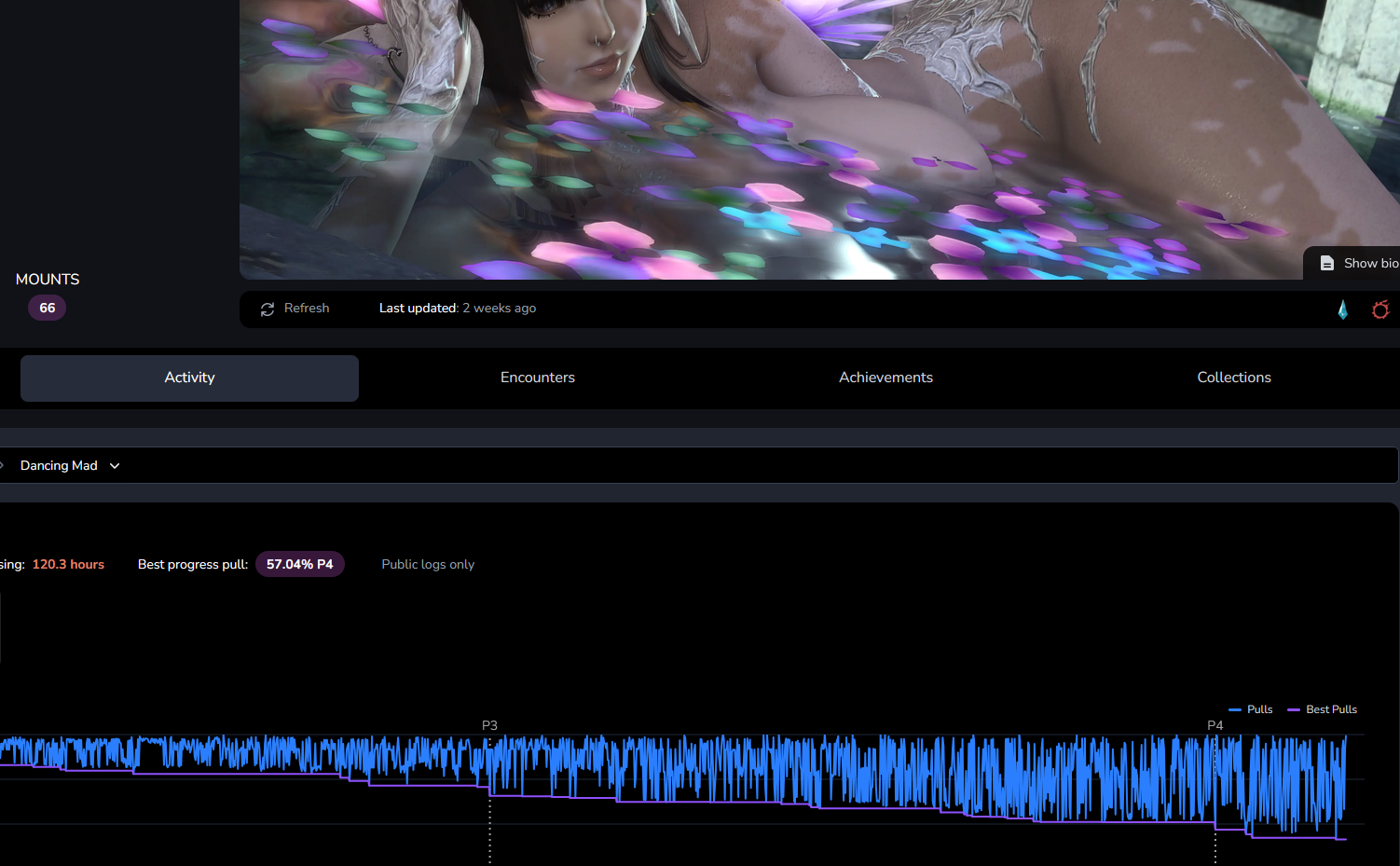Select the Collections tab
The width and height of the screenshot is (1400, 866).
click(1234, 378)
